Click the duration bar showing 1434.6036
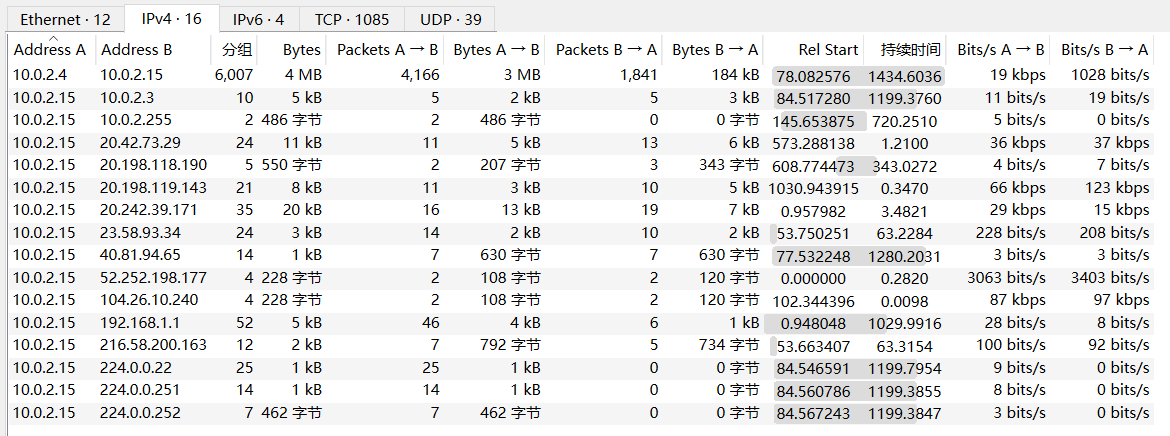Viewport: 1170px width, 436px height. pyautogui.click(x=905, y=76)
